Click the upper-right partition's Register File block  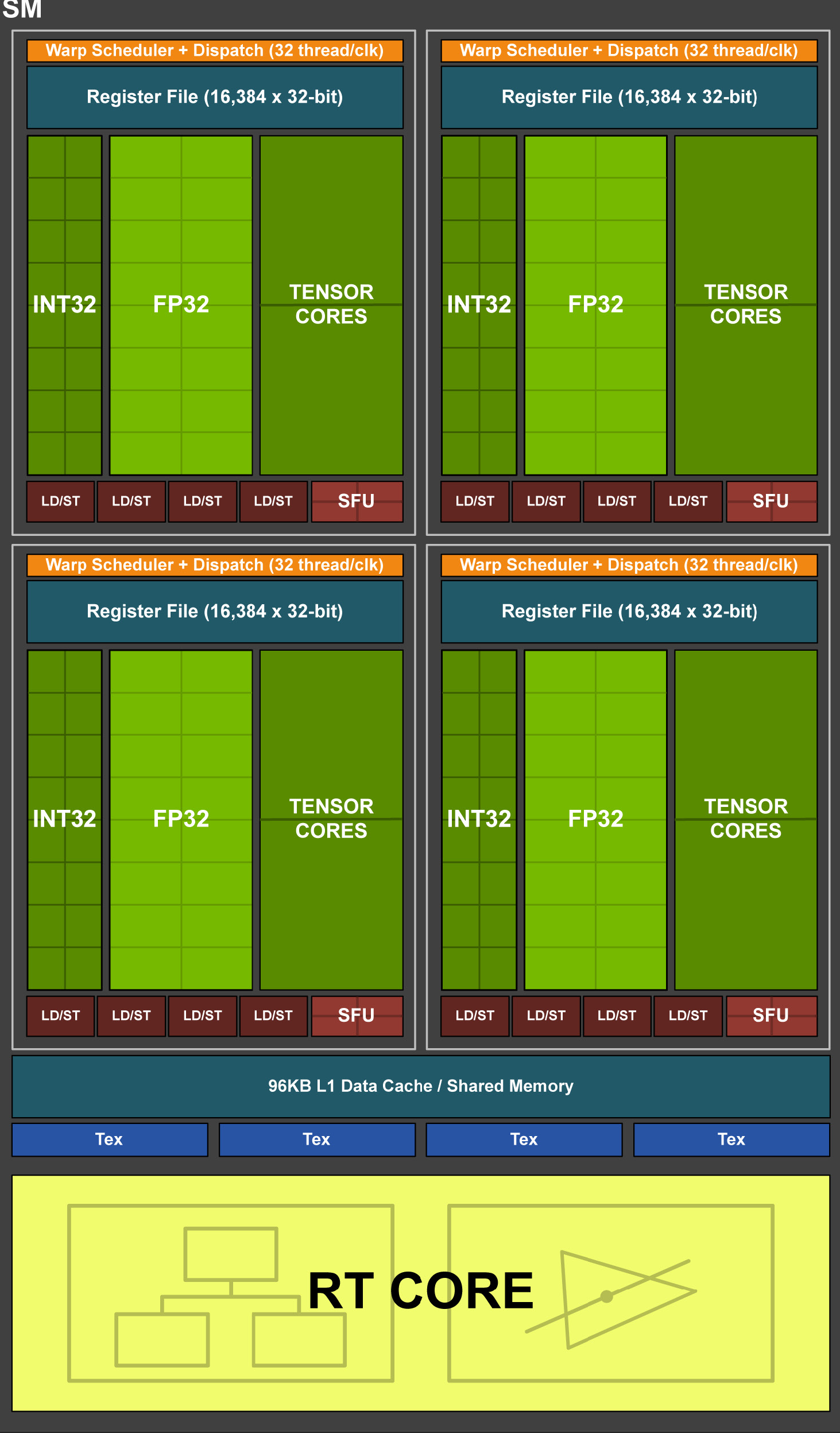(629, 97)
